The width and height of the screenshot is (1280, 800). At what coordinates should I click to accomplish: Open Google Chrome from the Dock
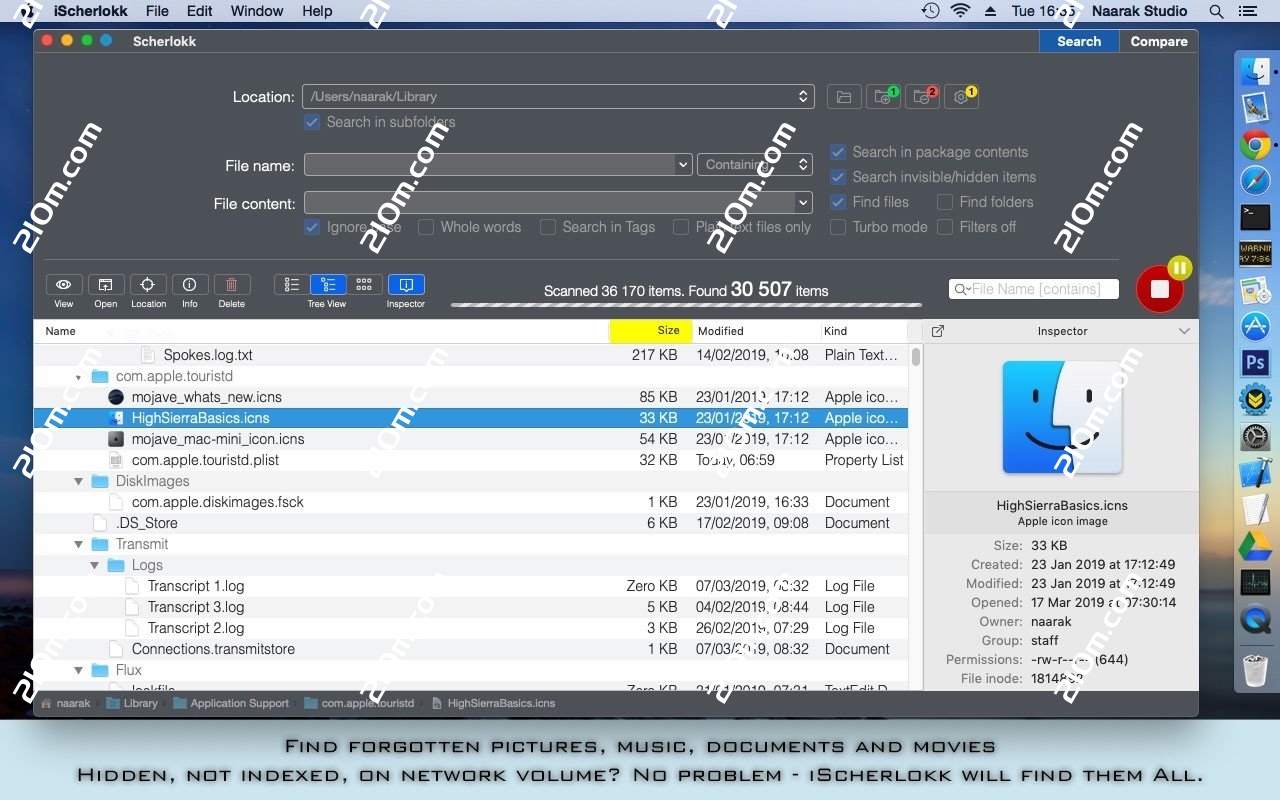(1255, 145)
